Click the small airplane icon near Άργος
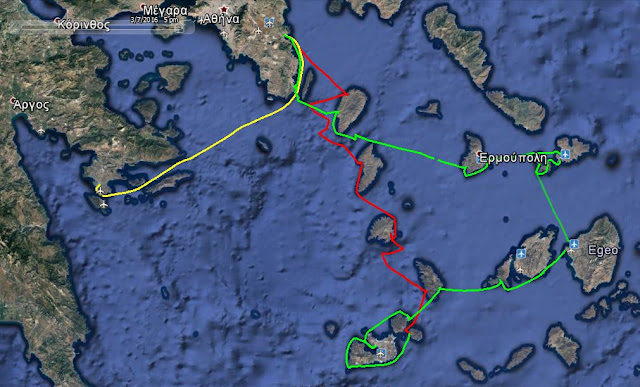Viewport: 640px width, 387px height. 41,130
